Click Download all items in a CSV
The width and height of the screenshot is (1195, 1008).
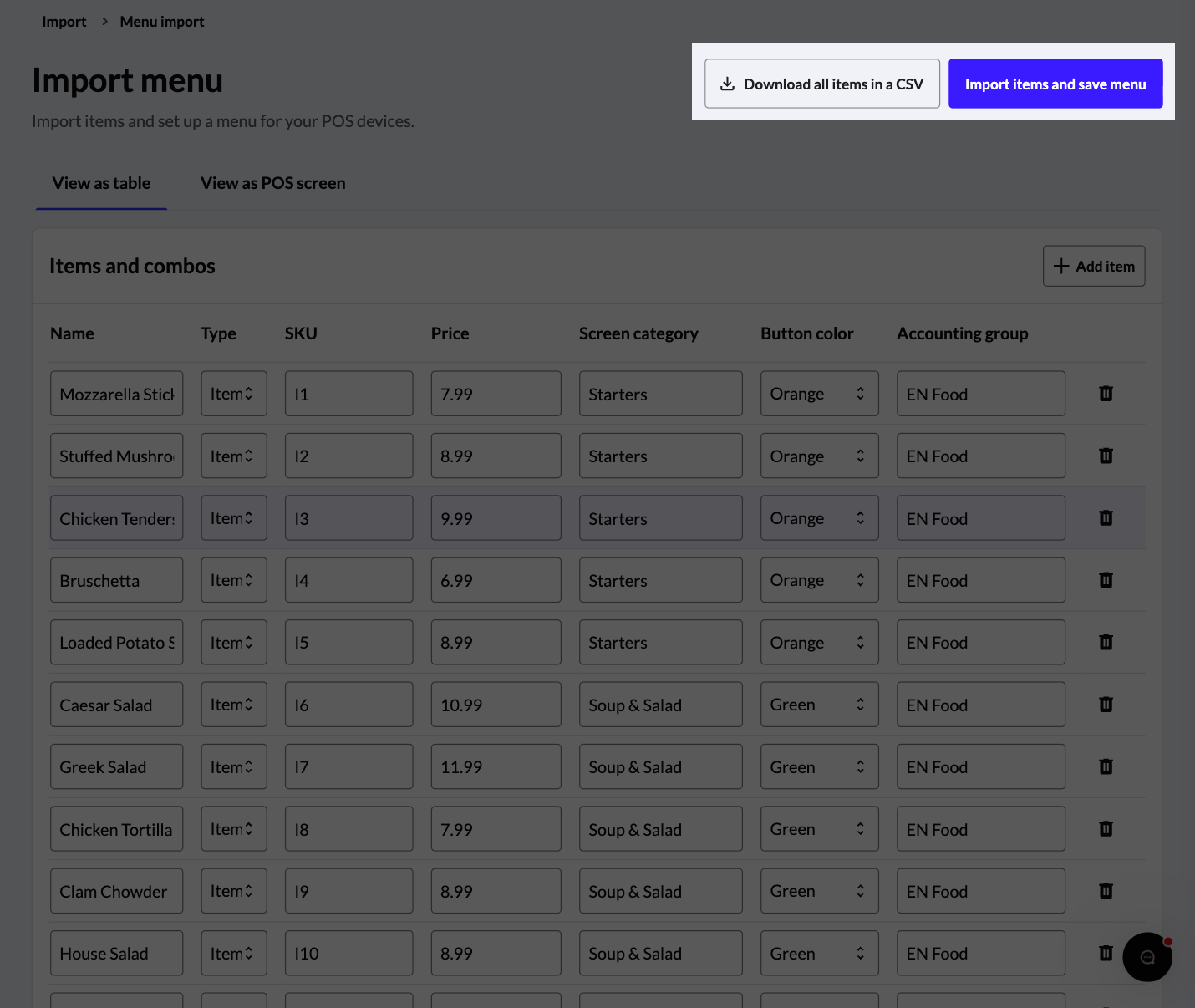click(x=822, y=84)
